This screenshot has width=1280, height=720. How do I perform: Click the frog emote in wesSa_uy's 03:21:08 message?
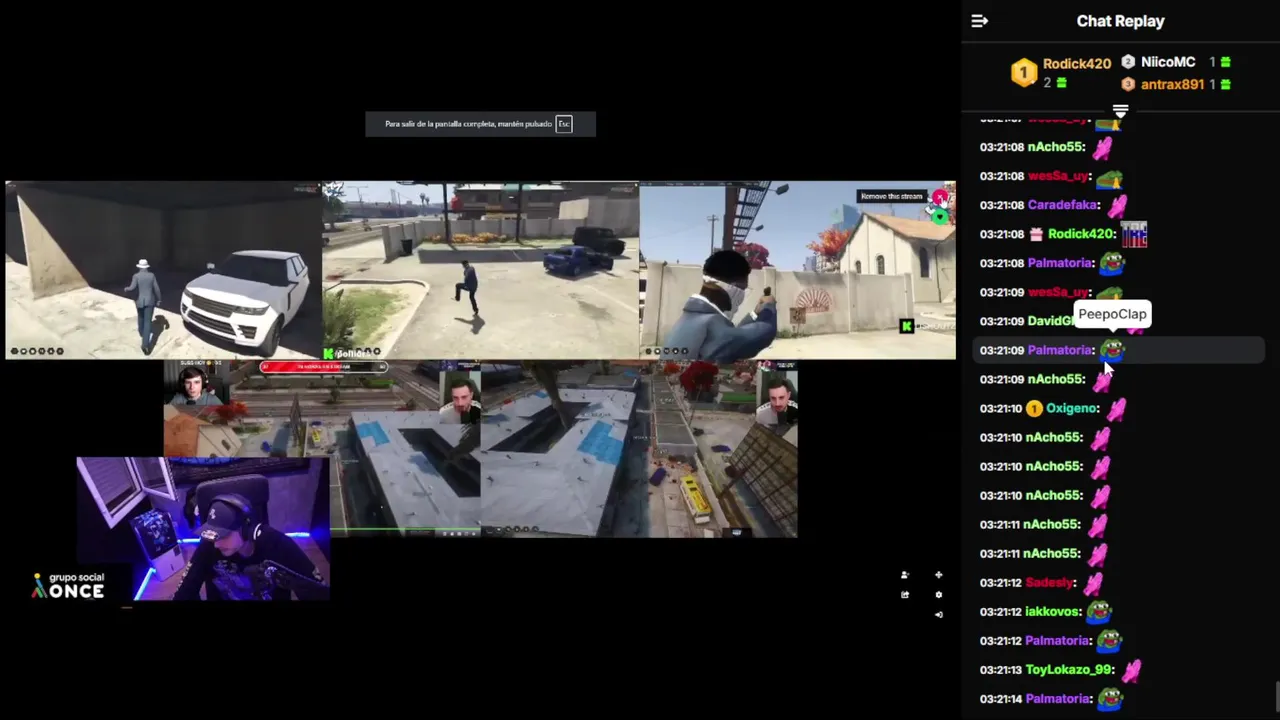click(1109, 178)
